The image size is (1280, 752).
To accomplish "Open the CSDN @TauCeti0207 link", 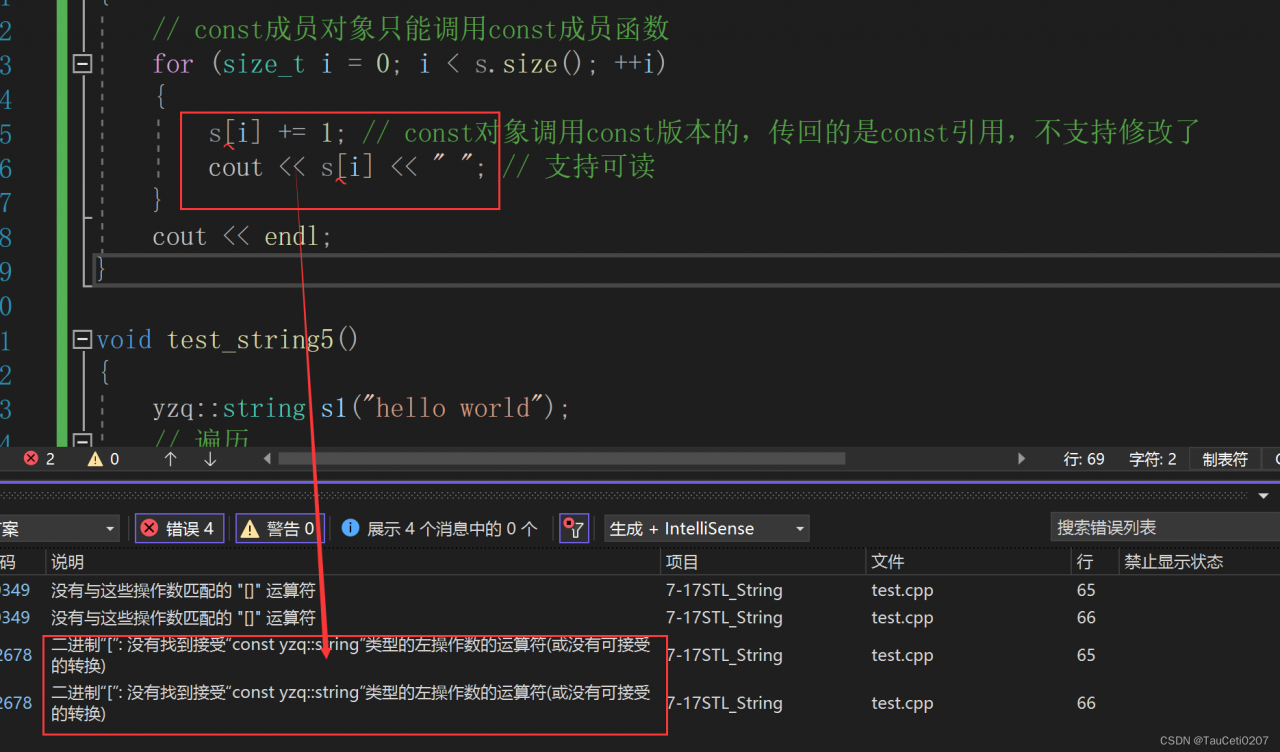I will 1213,738.
